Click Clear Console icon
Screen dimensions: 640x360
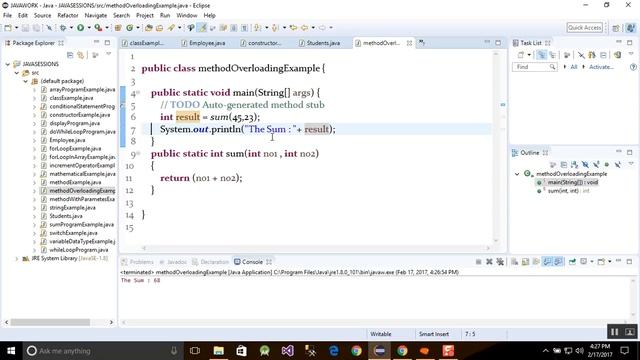click(x=515, y=262)
